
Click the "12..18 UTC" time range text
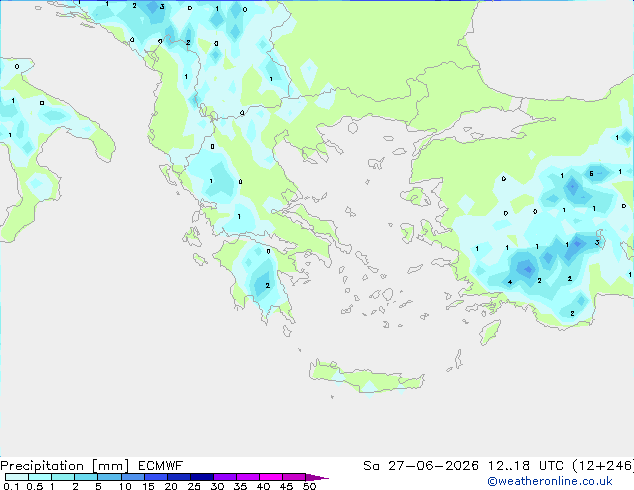pyautogui.click(x=526, y=466)
